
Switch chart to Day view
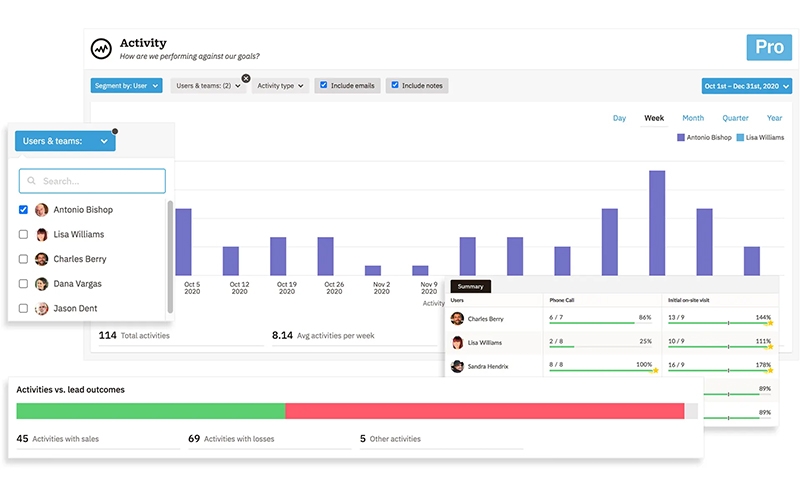click(x=619, y=118)
